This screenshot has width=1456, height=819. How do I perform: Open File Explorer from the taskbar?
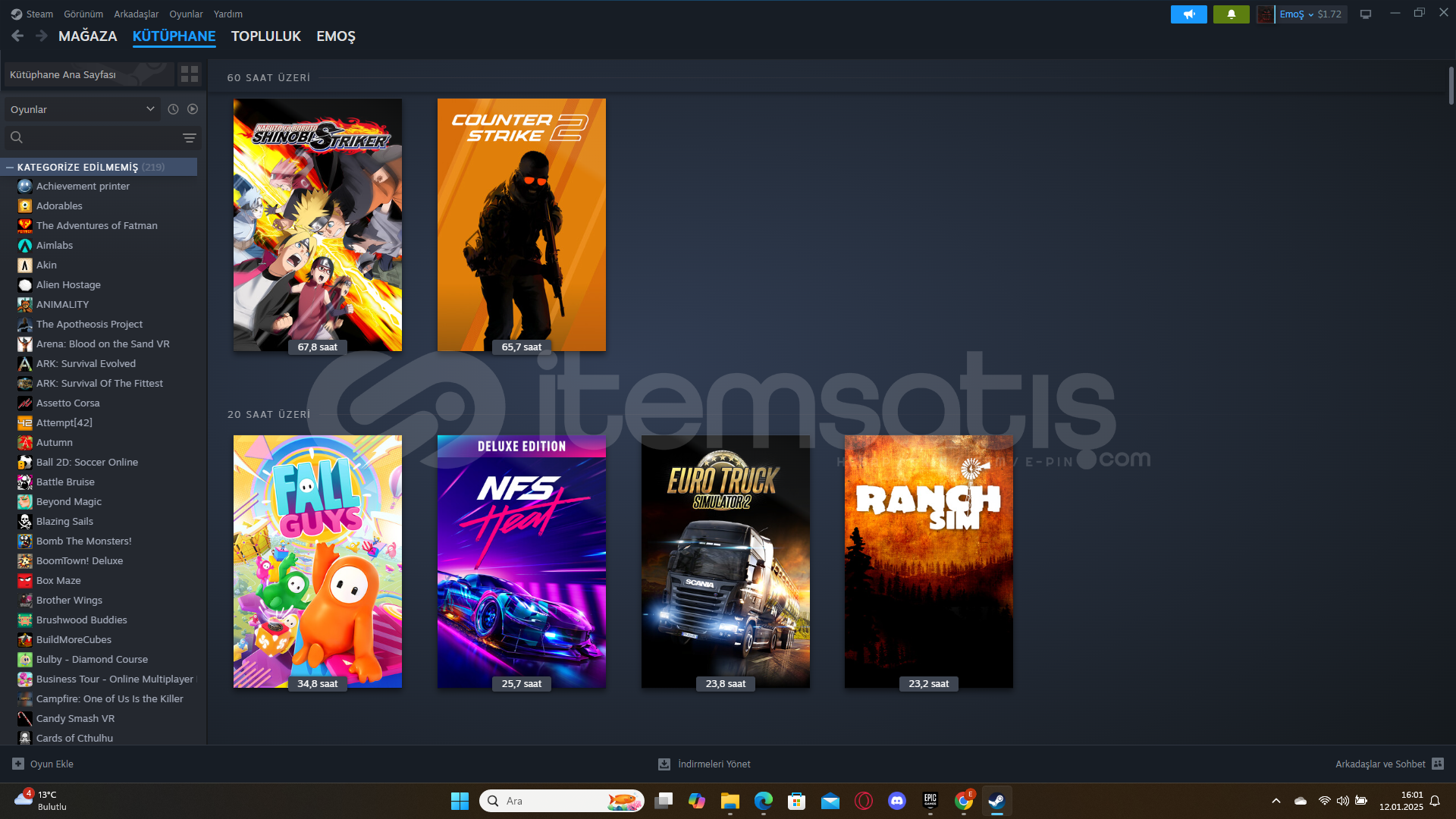pyautogui.click(x=730, y=801)
